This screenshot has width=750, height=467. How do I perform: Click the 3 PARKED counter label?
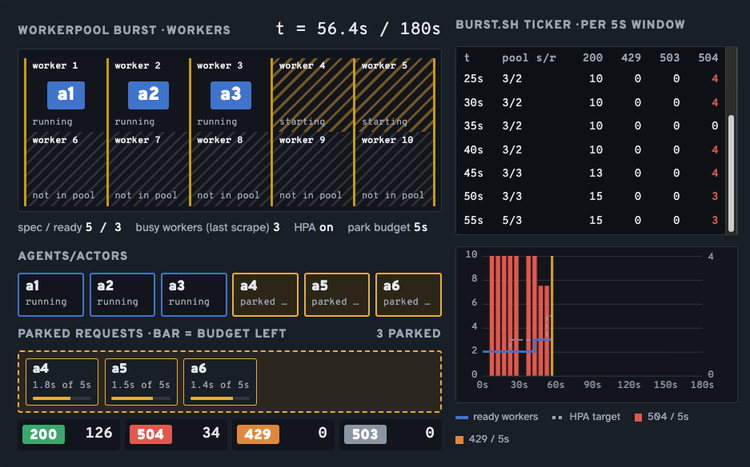click(x=408, y=334)
